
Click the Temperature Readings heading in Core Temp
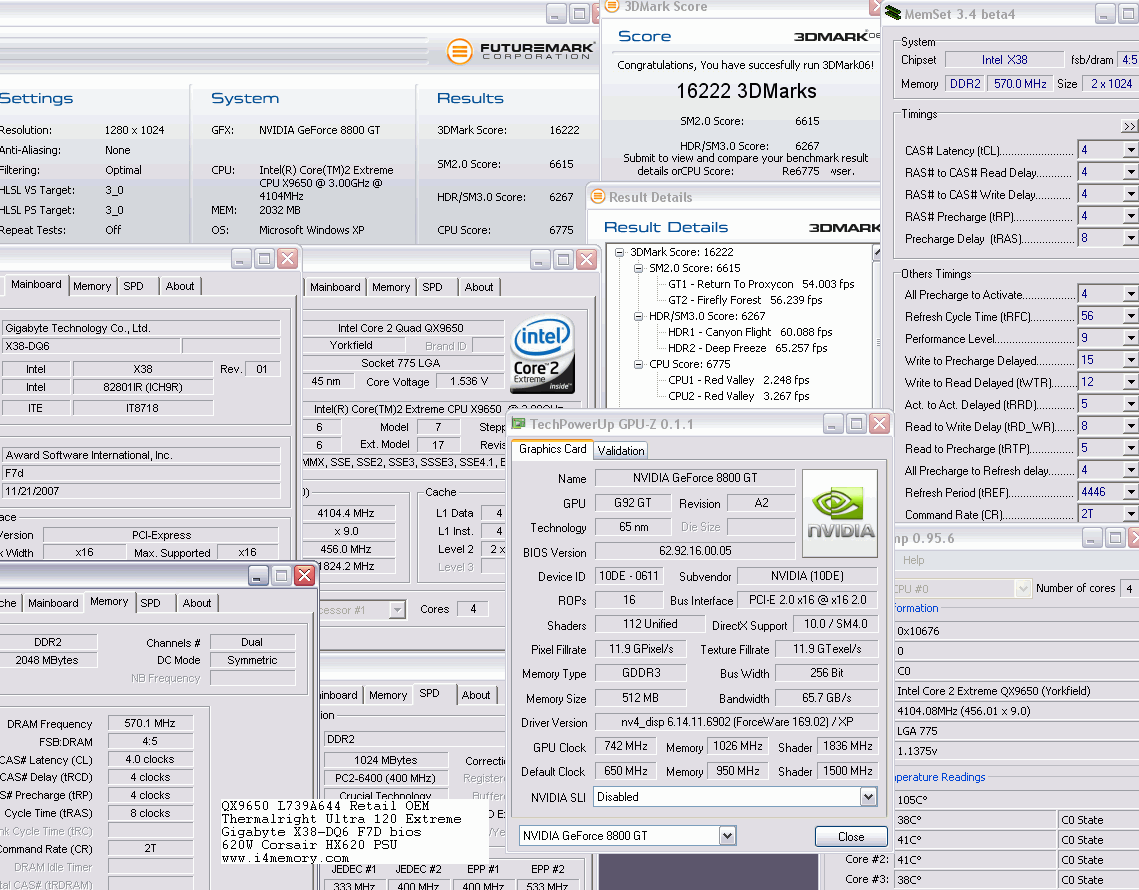[x=940, y=777]
